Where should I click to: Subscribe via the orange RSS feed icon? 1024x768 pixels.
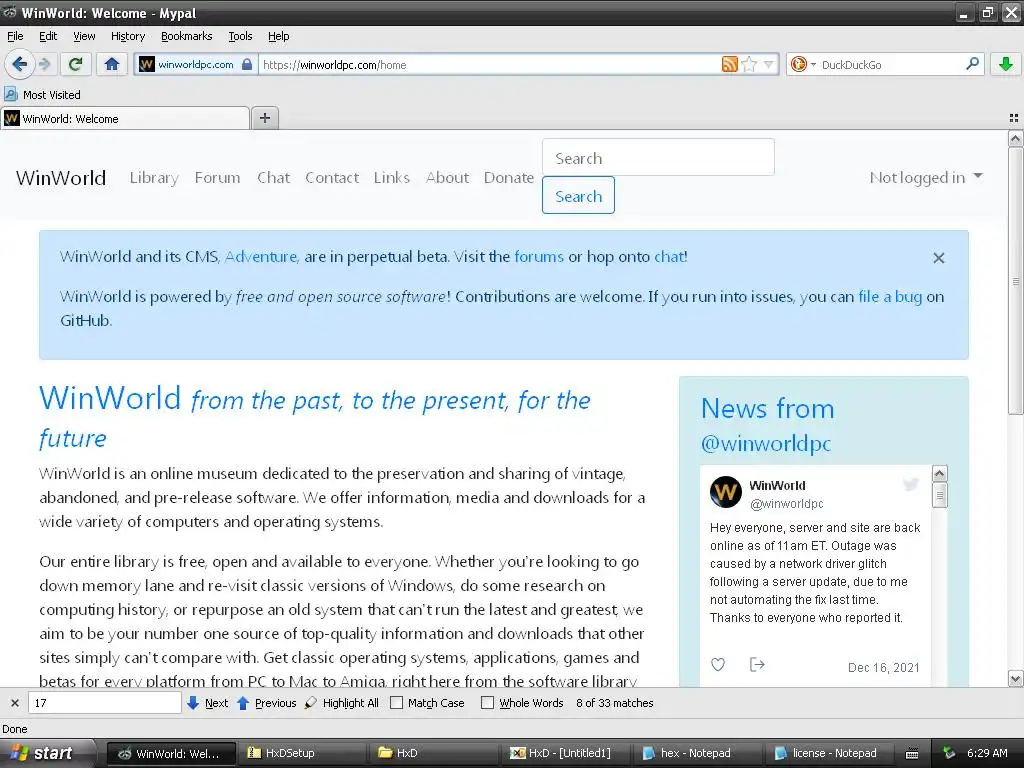point(729,64)
